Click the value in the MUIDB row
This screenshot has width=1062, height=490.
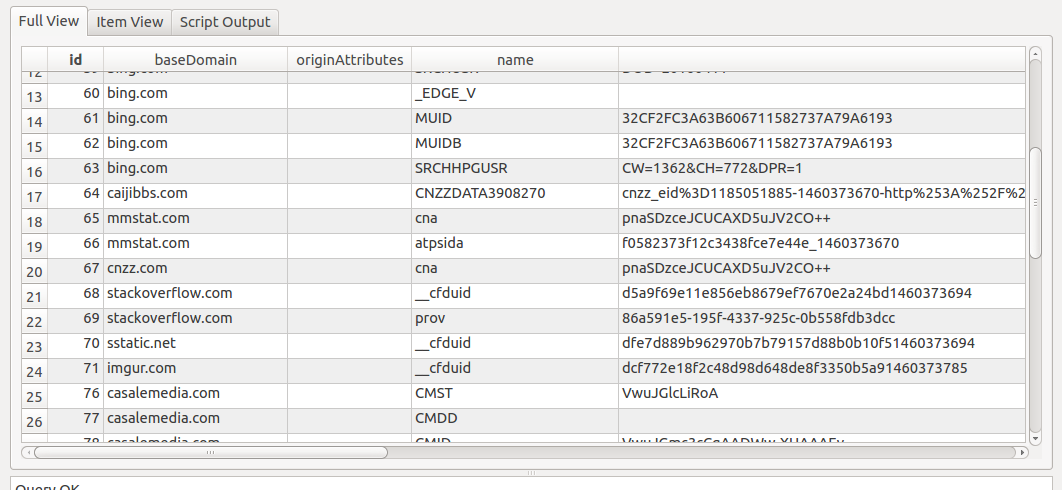click(822, 144)
